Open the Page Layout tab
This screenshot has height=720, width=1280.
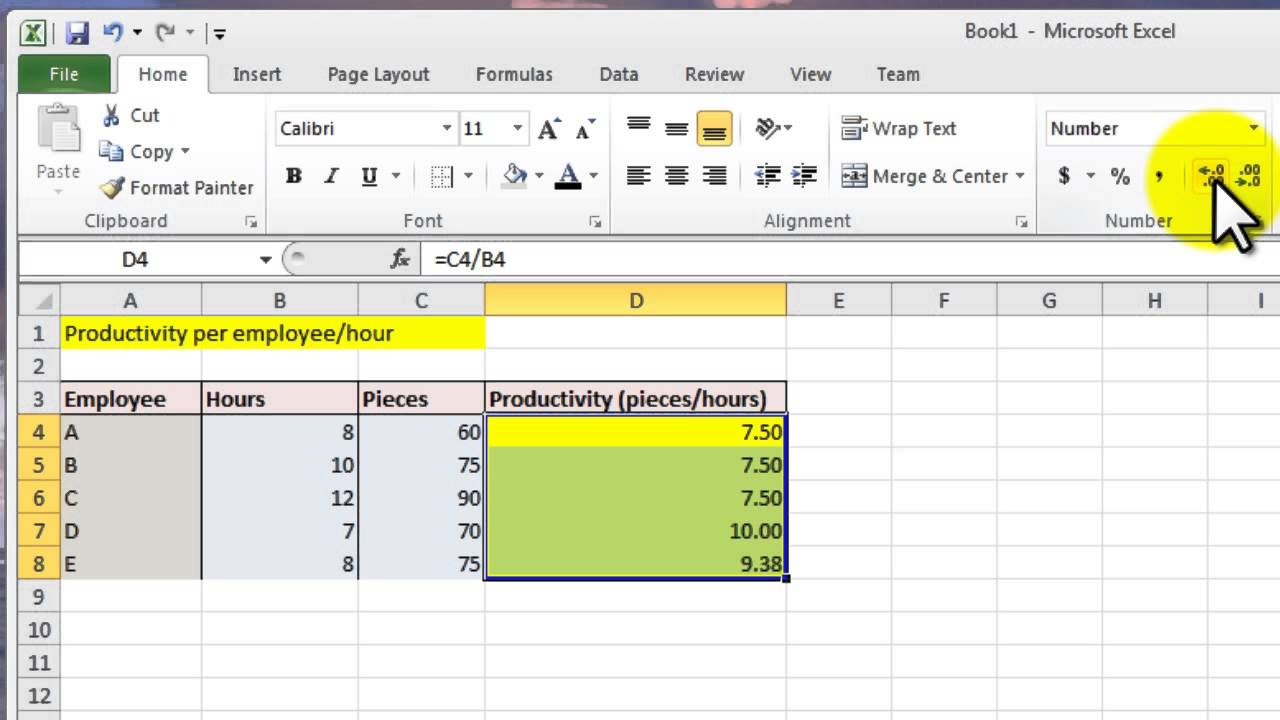coord(378,74)
